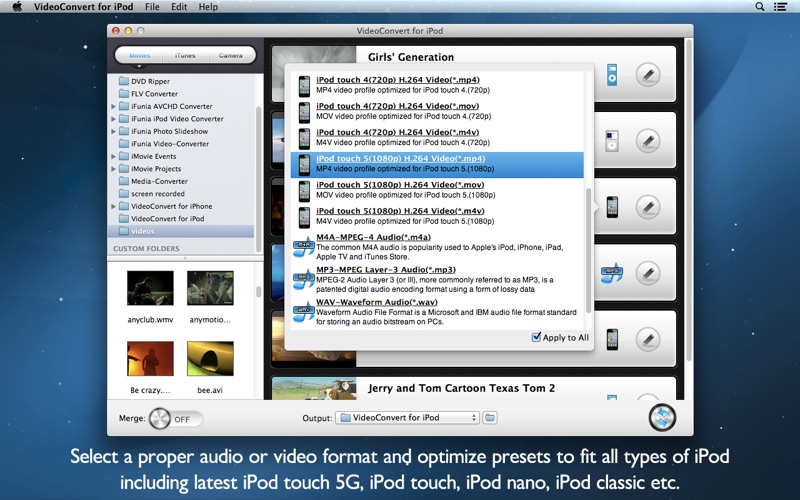800x500 pixels.
Task: Open Notification Center list icon
Action: [780, 7]
